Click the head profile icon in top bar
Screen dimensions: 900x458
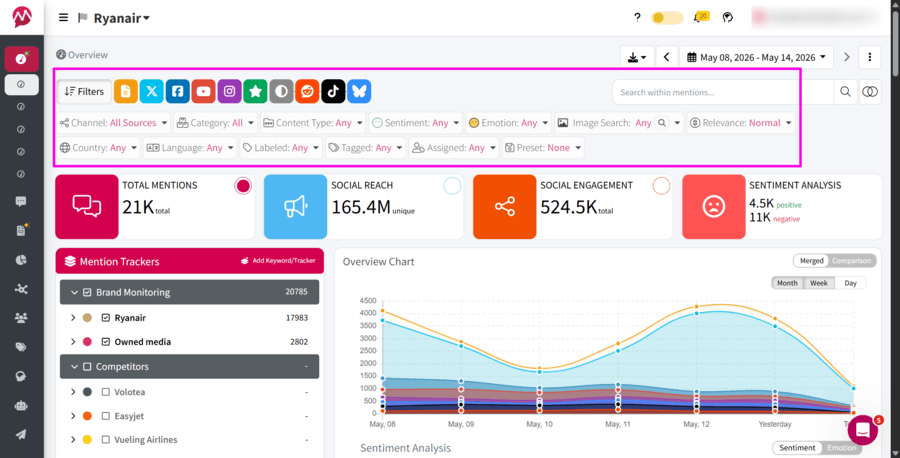(x=728, y=17)
